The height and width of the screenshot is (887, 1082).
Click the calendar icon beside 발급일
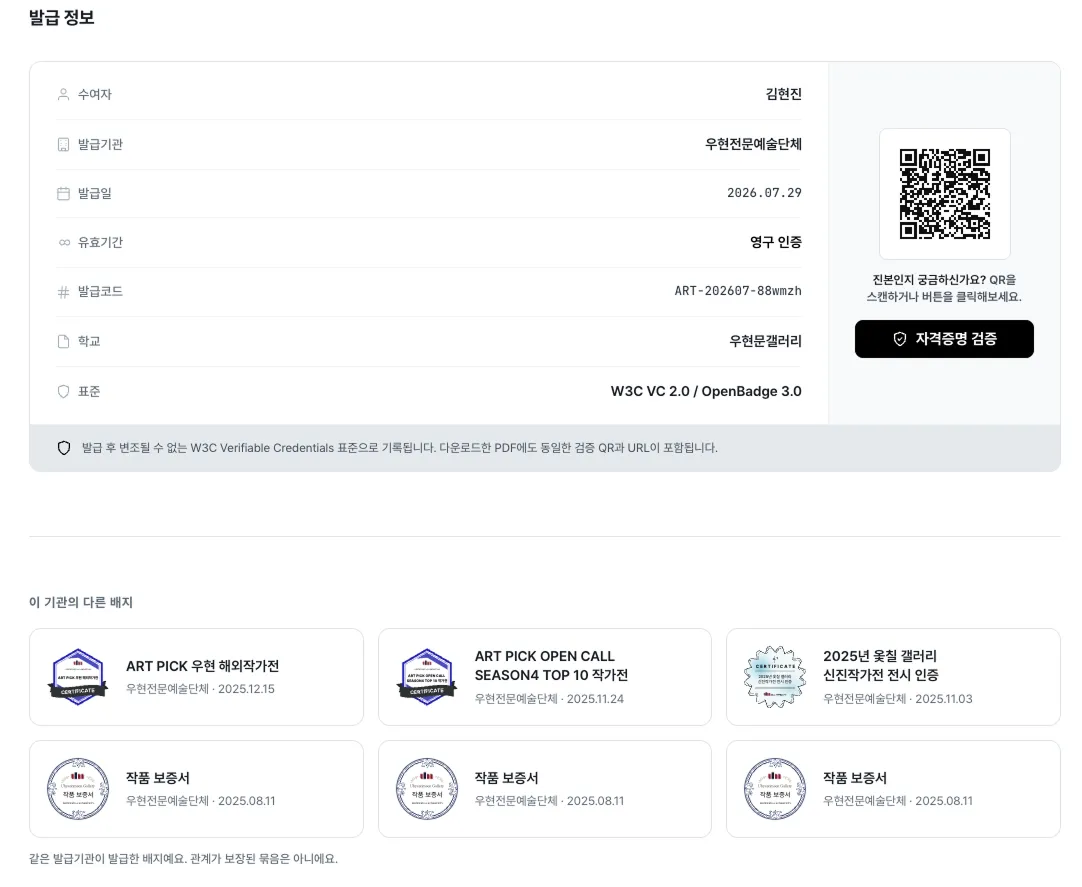coord(63,193)
